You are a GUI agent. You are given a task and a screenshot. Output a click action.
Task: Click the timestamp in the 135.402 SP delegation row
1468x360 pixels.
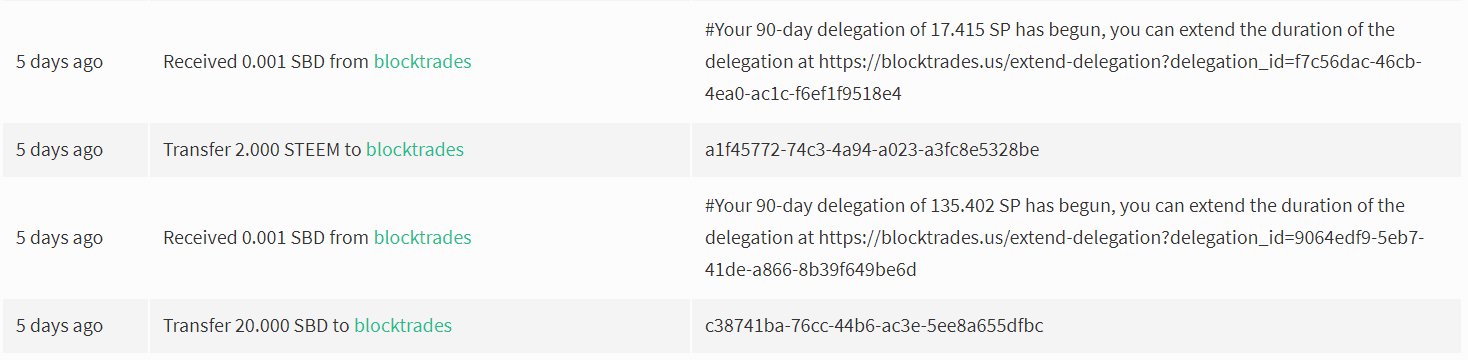(59, 238)
